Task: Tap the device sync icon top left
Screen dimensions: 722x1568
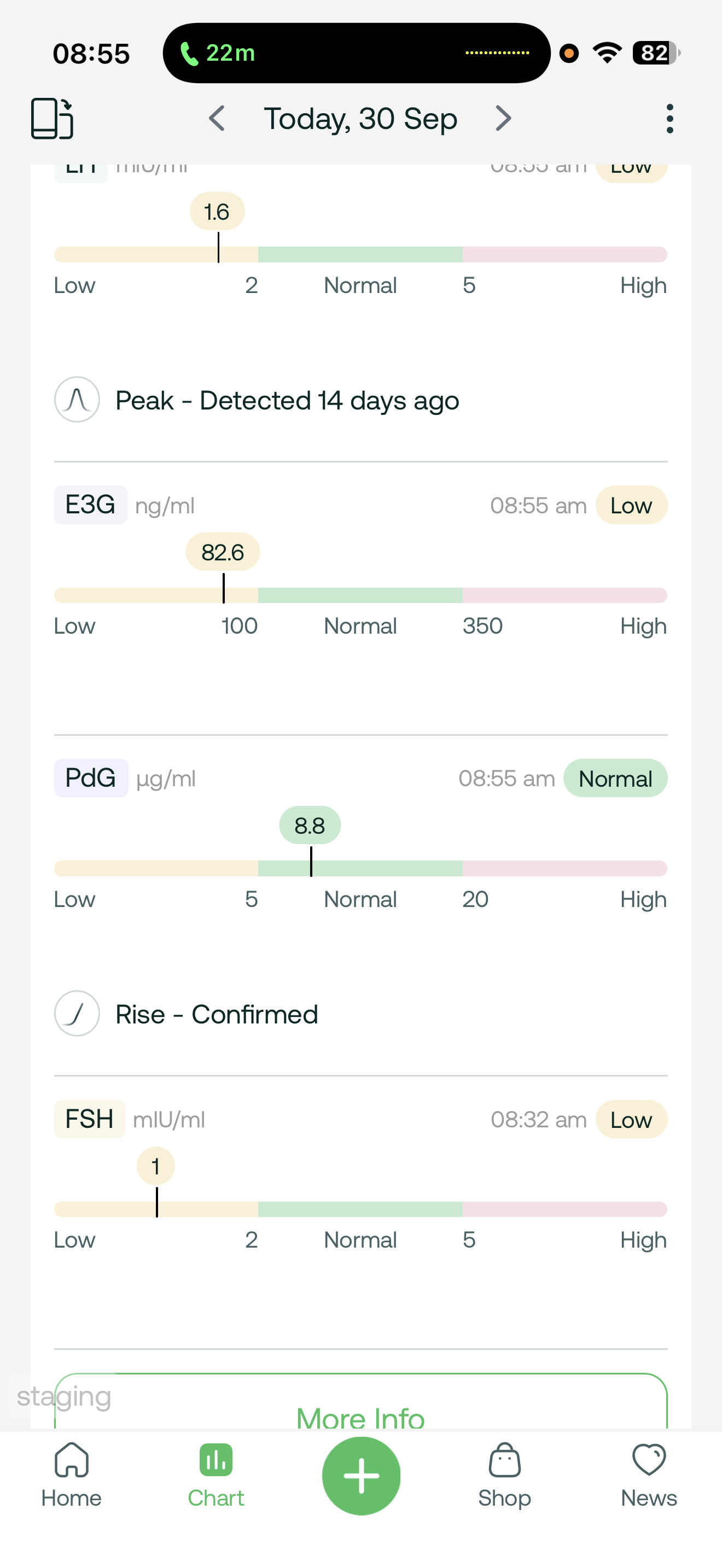Action: [53, 118]
